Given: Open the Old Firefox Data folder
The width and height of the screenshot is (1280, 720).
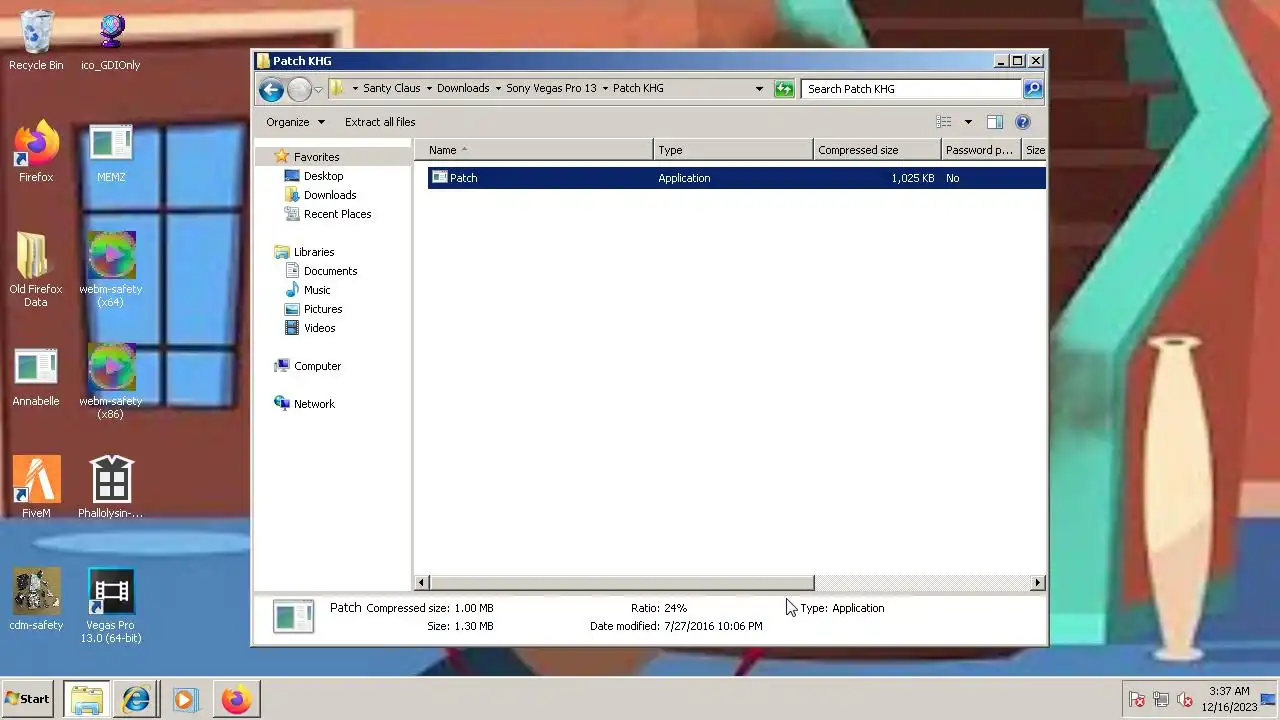Looking at the screenshot, I should [36, 270].
